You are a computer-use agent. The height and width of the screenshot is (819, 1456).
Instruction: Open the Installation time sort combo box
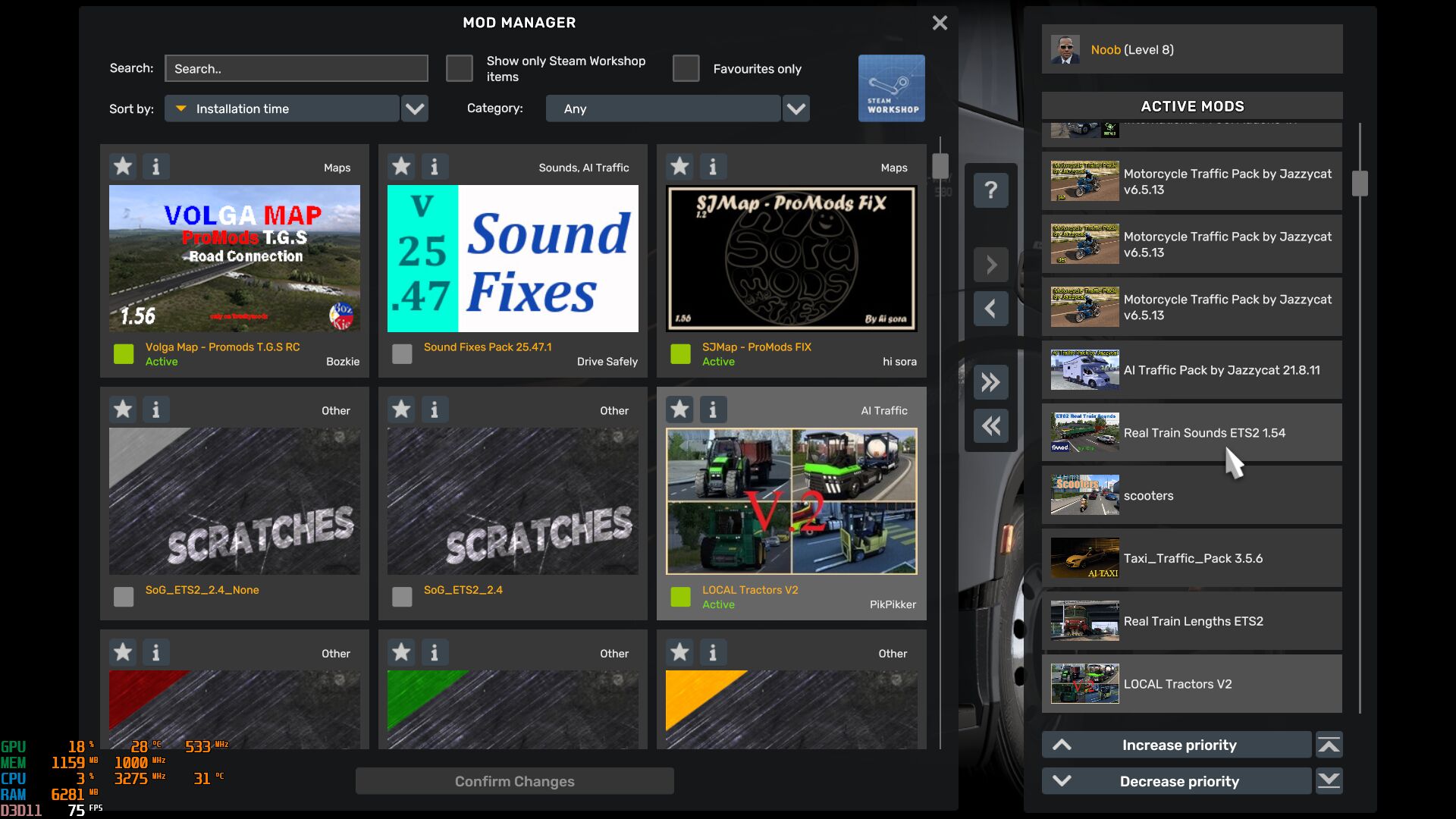click(x=282, y=108)
